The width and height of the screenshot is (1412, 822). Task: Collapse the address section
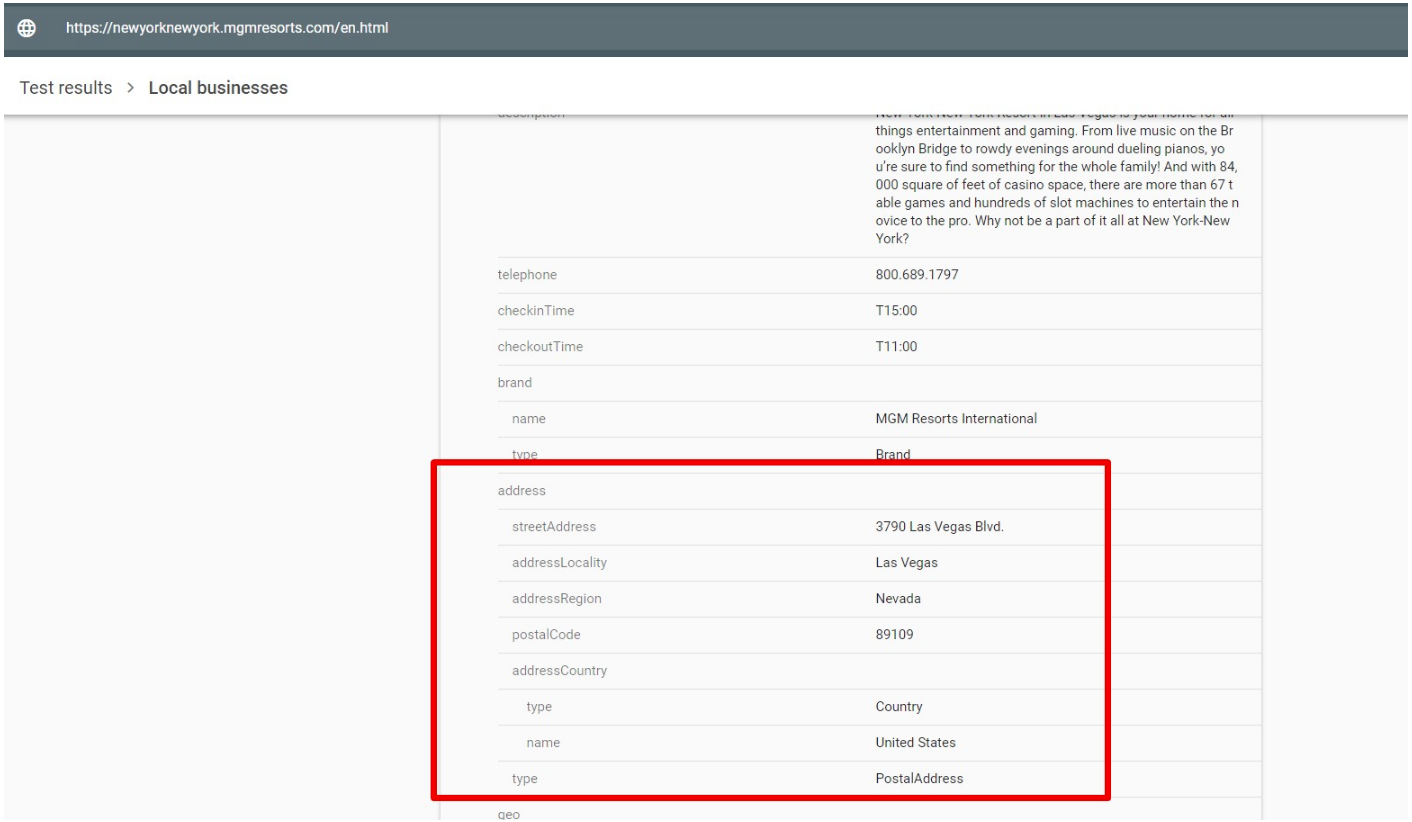click(x=516, y=489)
